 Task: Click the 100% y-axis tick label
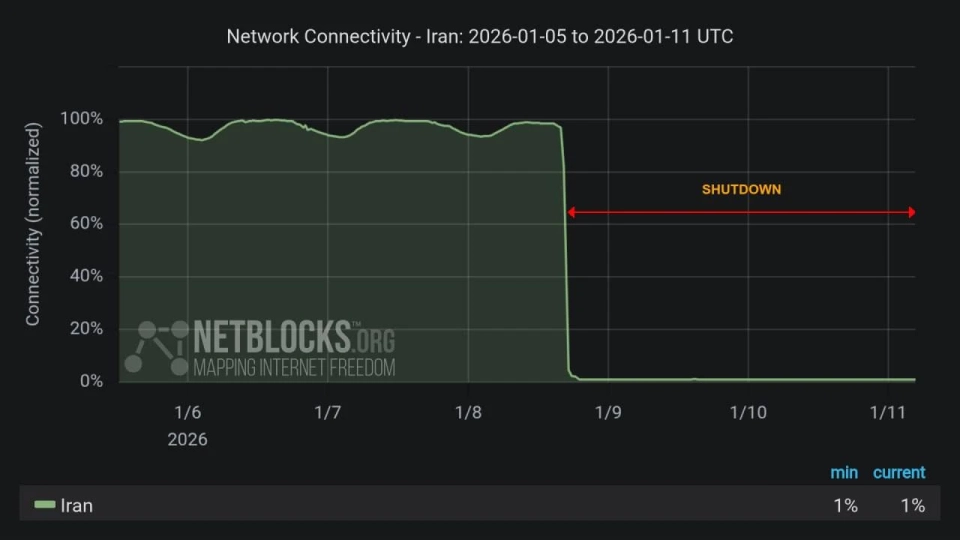pos(82,119)
